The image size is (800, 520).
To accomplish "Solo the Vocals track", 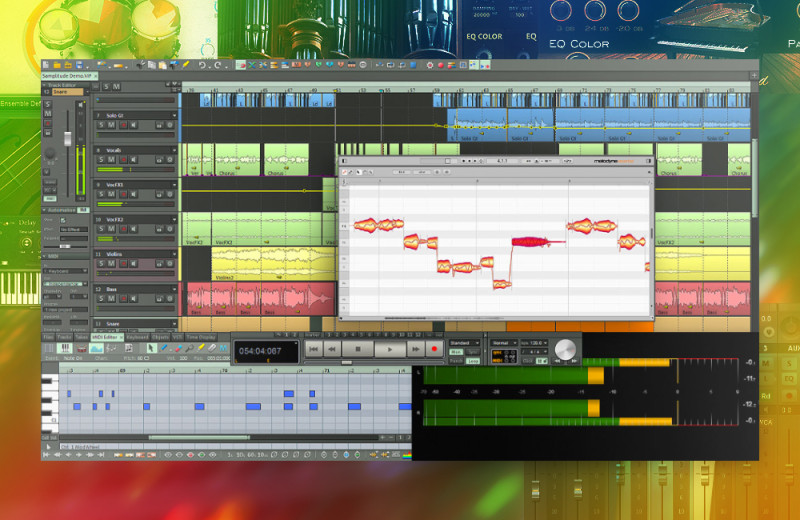I will 100,161.
